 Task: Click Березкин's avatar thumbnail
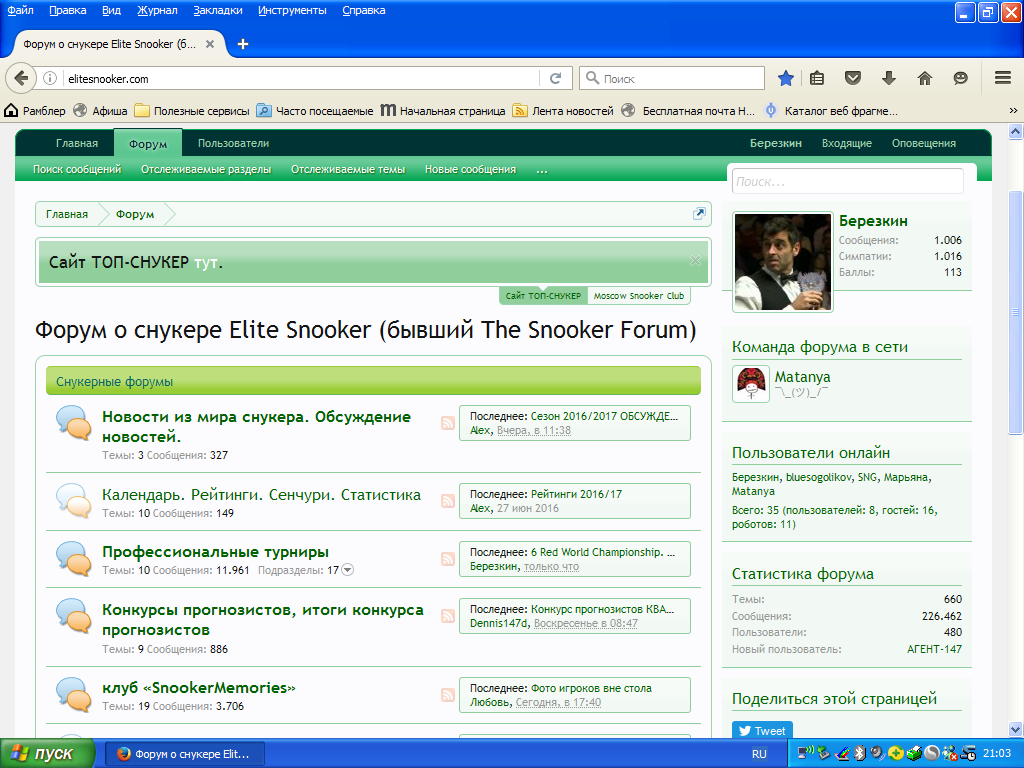tap(782, 261)
